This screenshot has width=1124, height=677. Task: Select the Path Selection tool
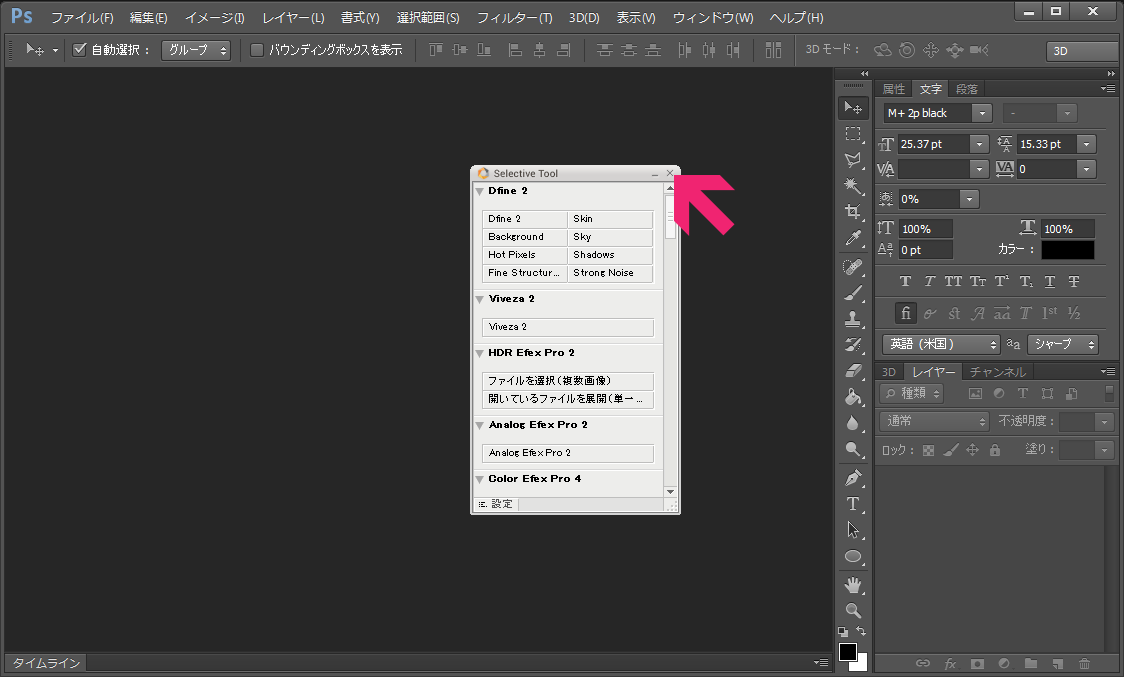852,530
